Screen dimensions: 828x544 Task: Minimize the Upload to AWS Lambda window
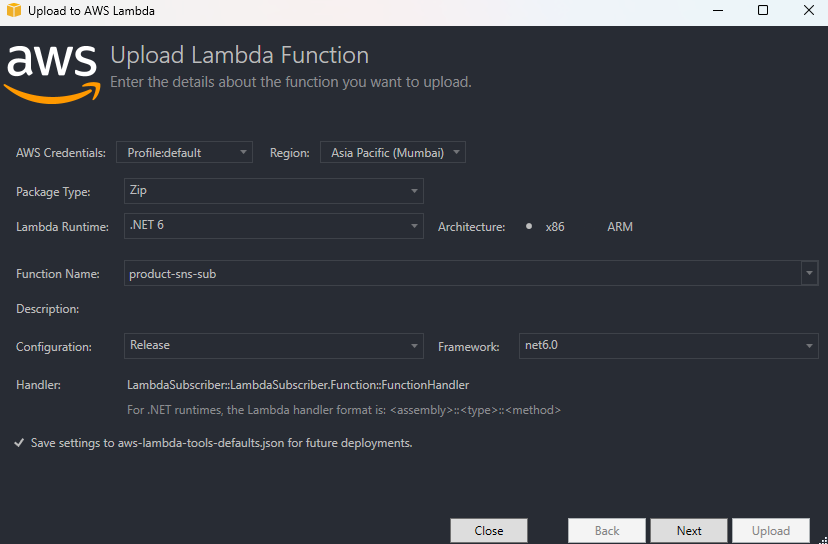tap(718, 11)
